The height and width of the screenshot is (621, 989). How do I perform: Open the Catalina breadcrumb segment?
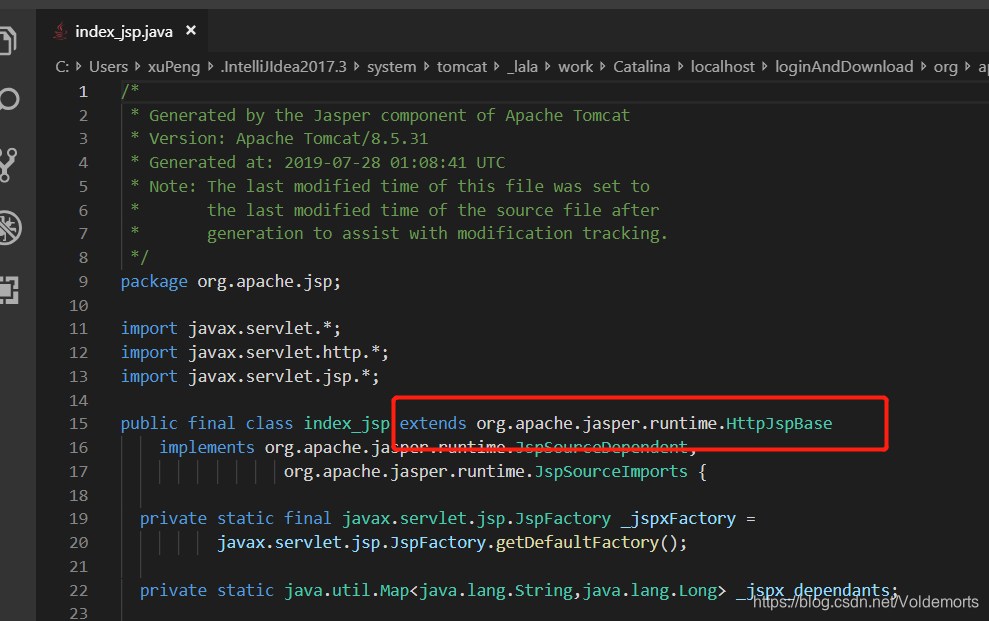[641, 67]
